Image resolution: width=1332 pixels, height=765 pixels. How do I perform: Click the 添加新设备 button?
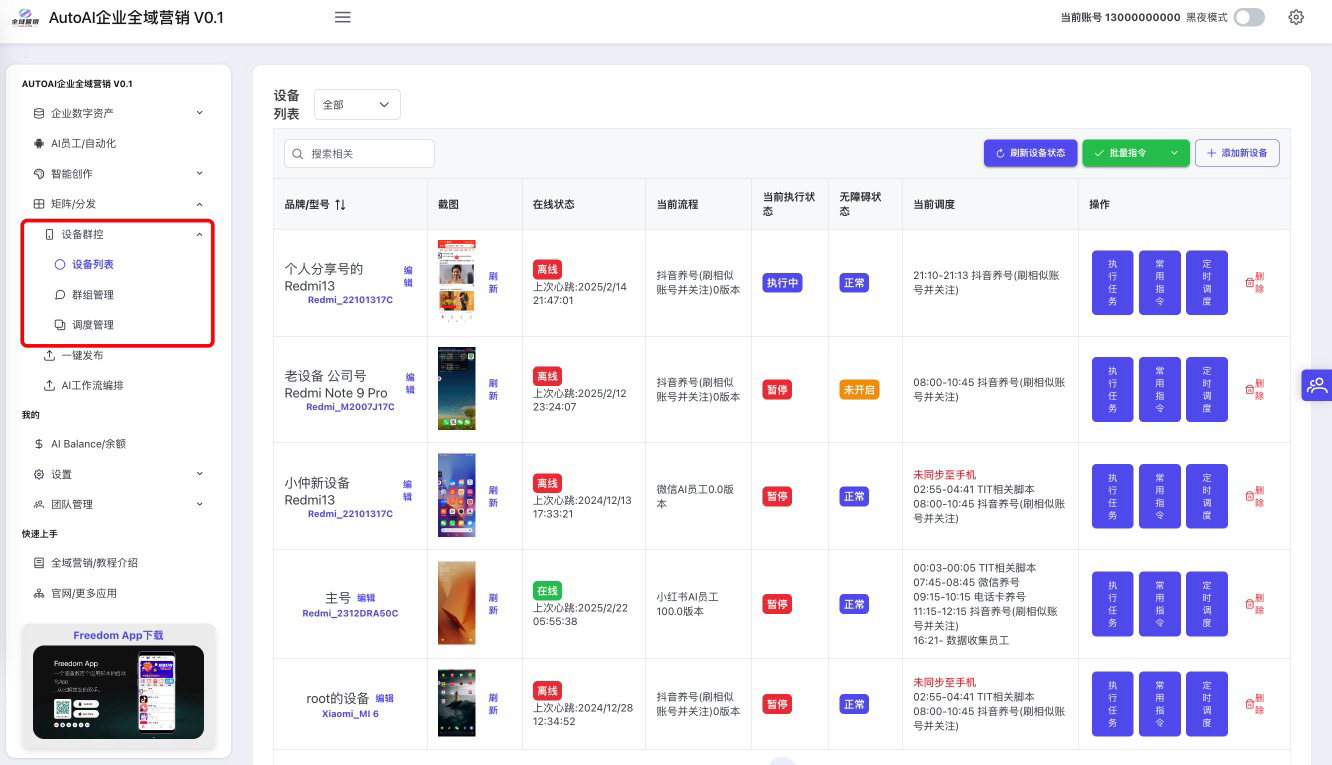[x=1237, y=153]
